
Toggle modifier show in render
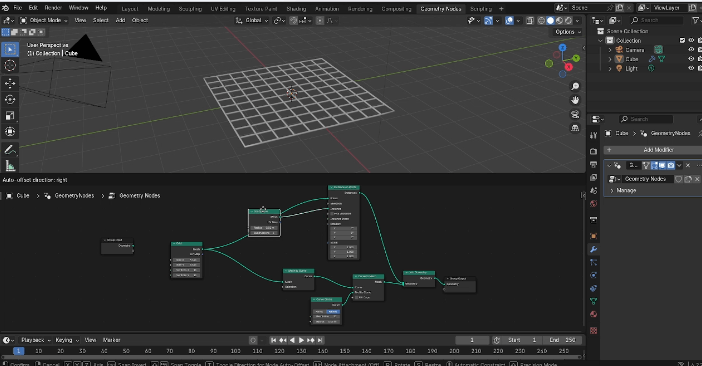point(671,166)
